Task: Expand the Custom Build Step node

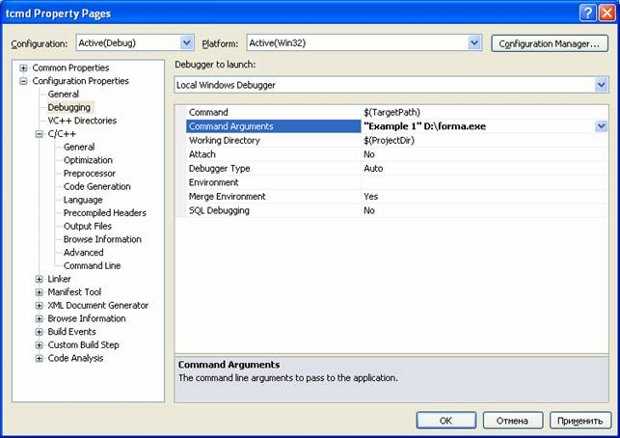Action: pyautogui.click(x=39, y=345)
